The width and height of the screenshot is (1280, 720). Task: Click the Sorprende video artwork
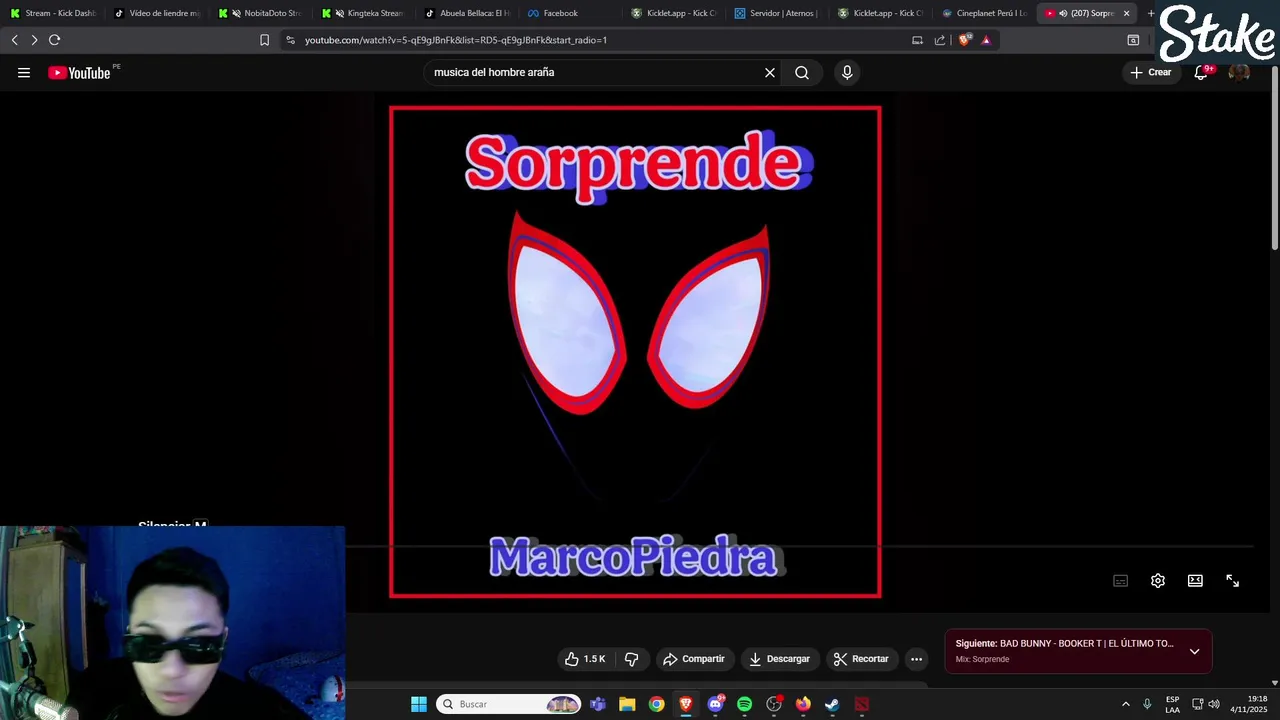pos(635,352)
